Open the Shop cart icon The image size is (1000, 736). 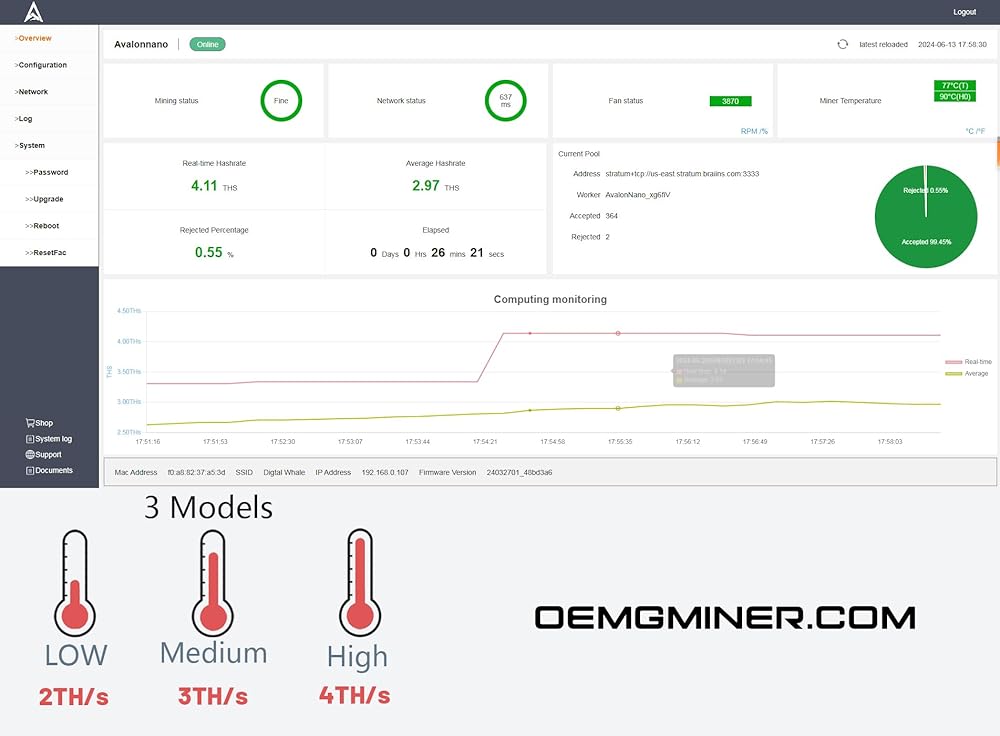31,423
